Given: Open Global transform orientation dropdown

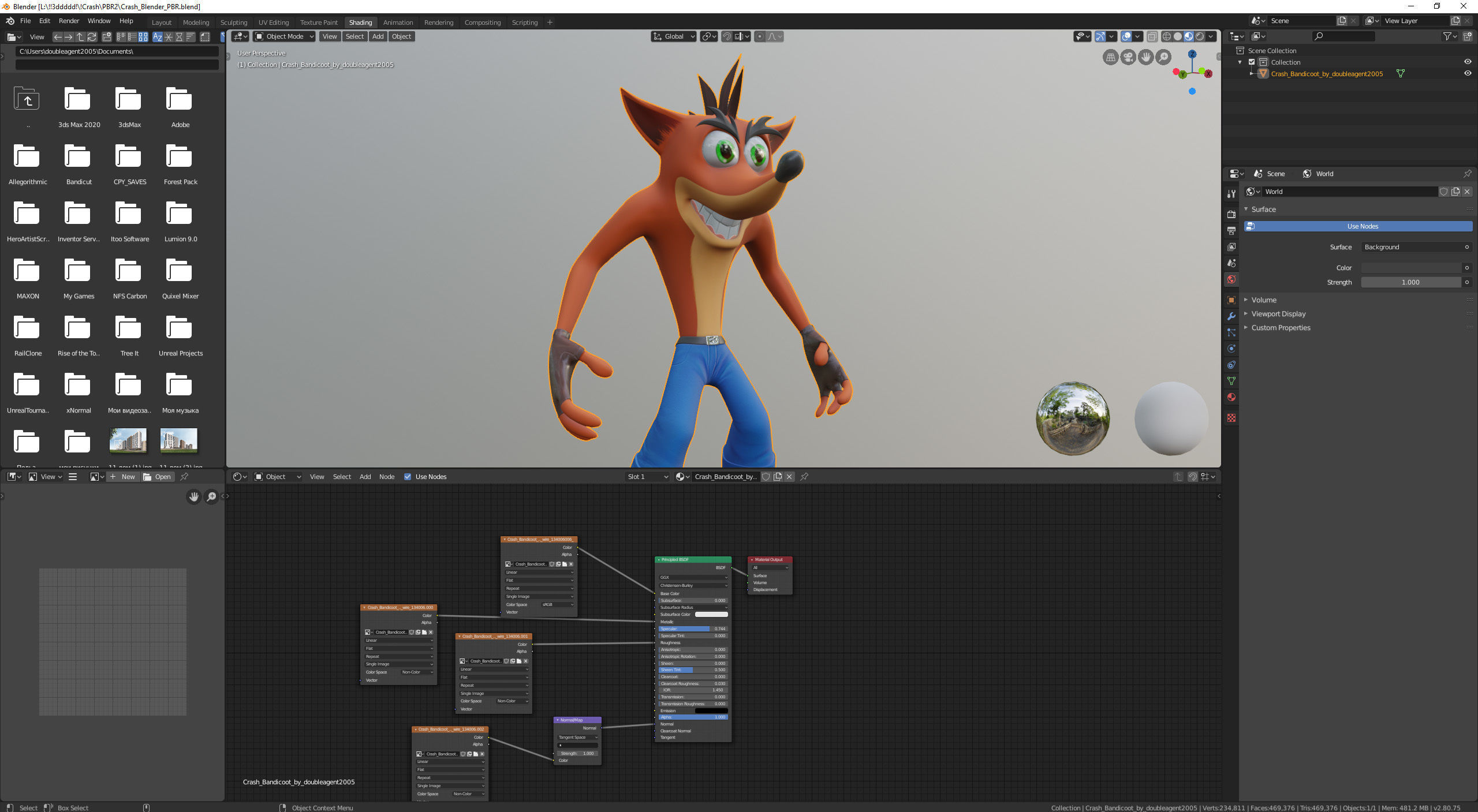Looking at the screenshot, I should tap(674, 36).
